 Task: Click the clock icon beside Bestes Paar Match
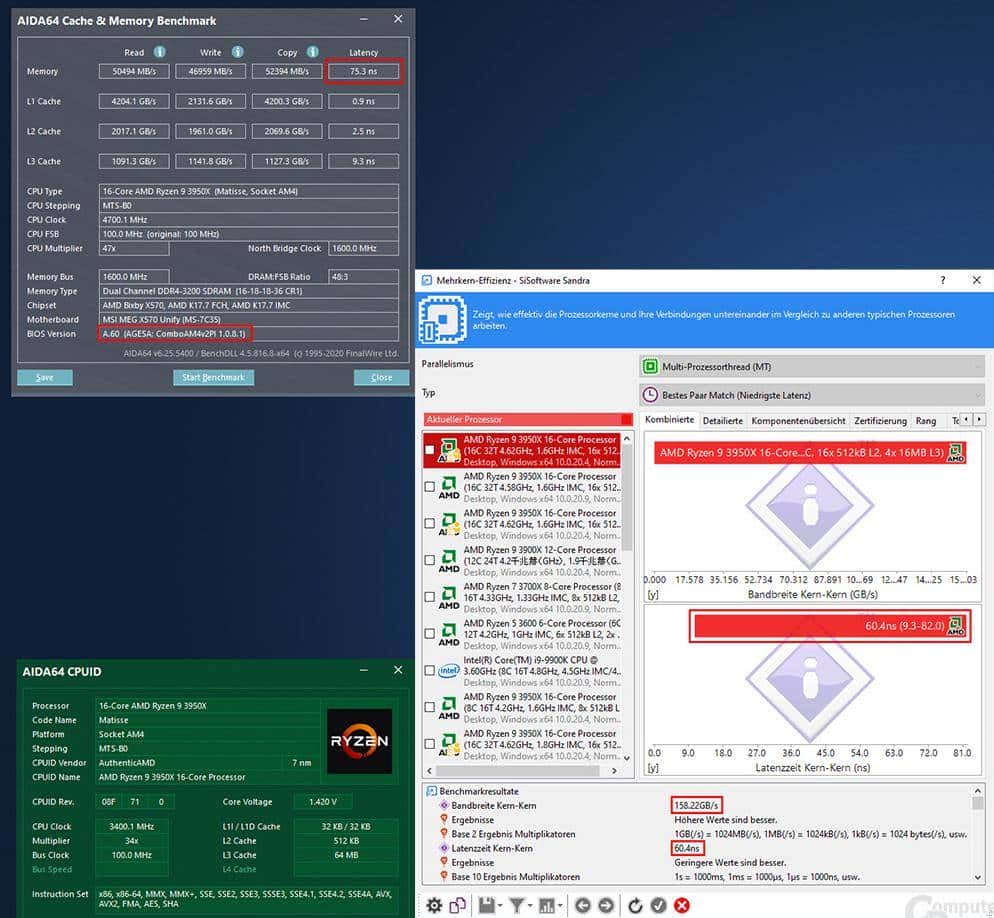tap(650, 395)
